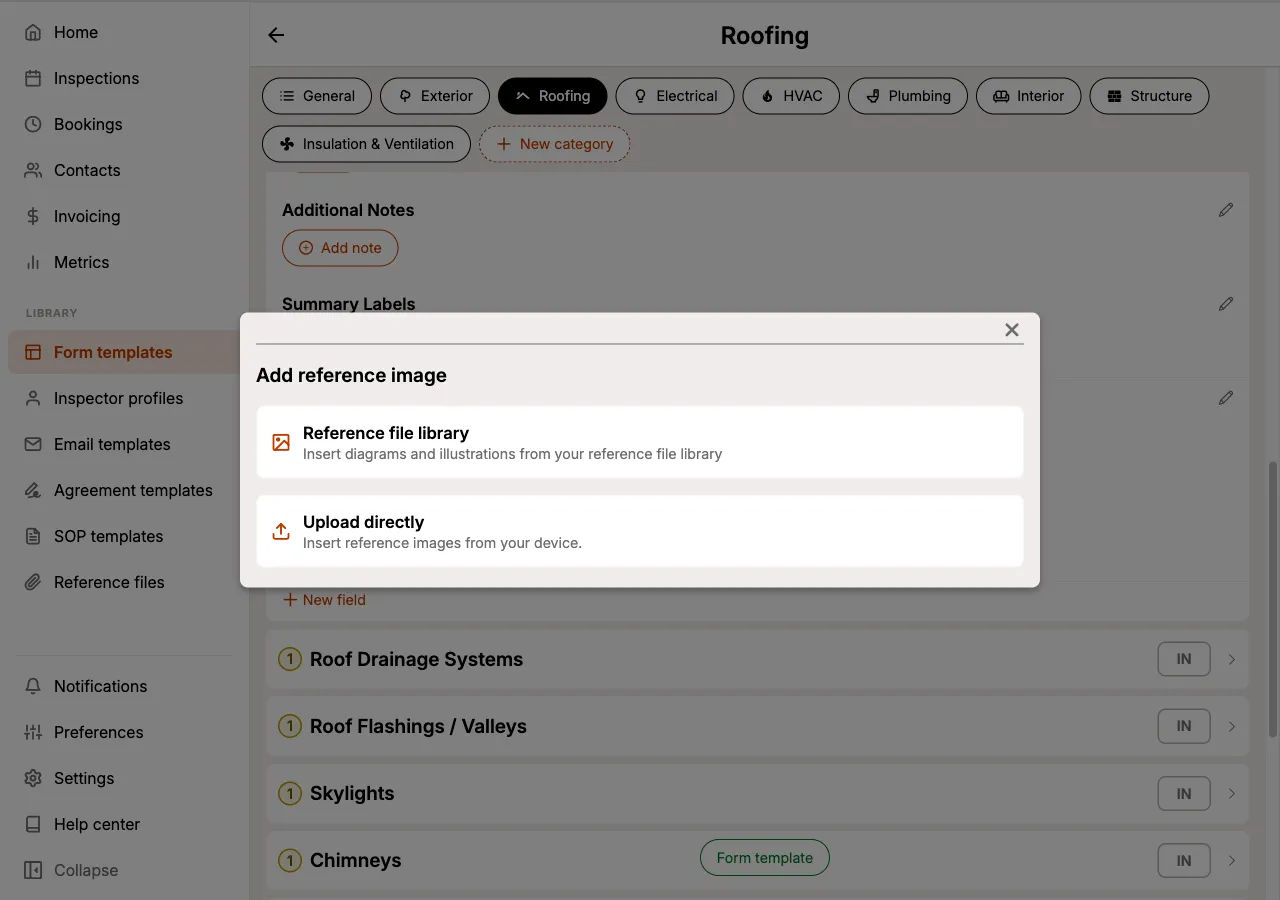Open Settings in the sidebar
The height and width of the screenshot is (900, 1280).
point(124,778)
